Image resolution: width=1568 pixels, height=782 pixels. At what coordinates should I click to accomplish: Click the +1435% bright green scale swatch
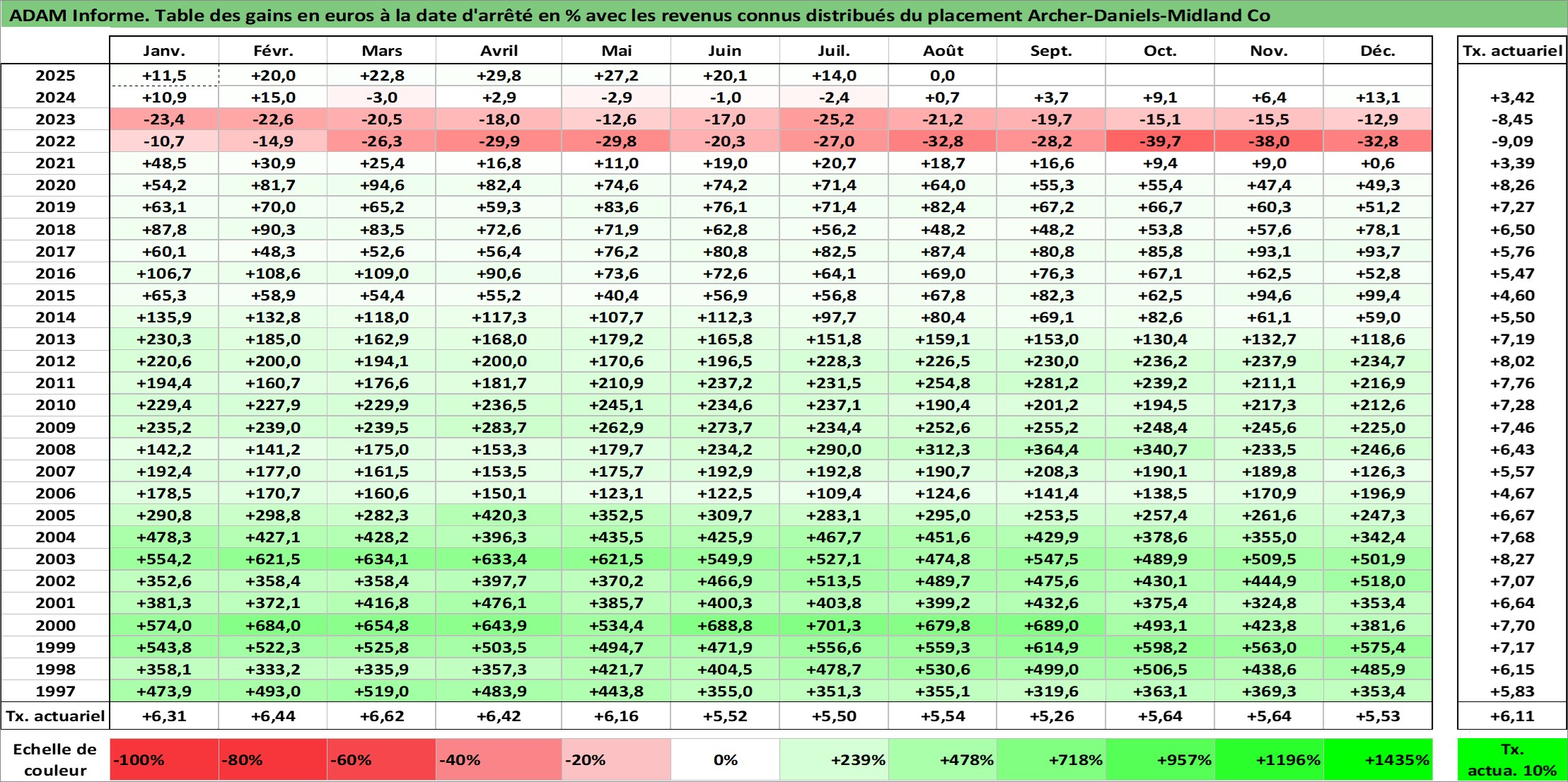[x=1378, y=760]
